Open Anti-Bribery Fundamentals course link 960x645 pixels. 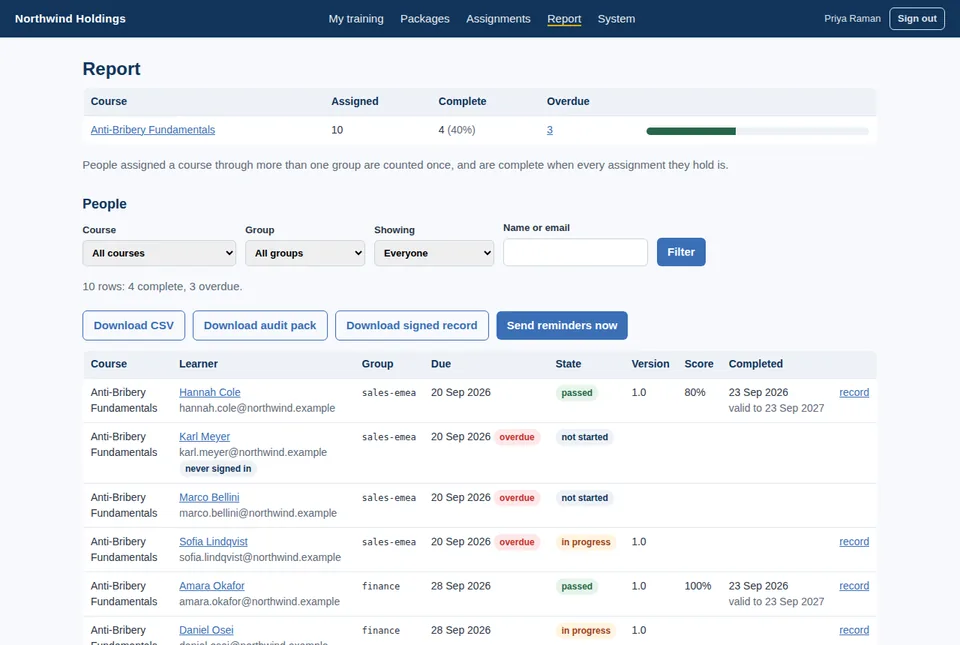click(x=152, y=130)
